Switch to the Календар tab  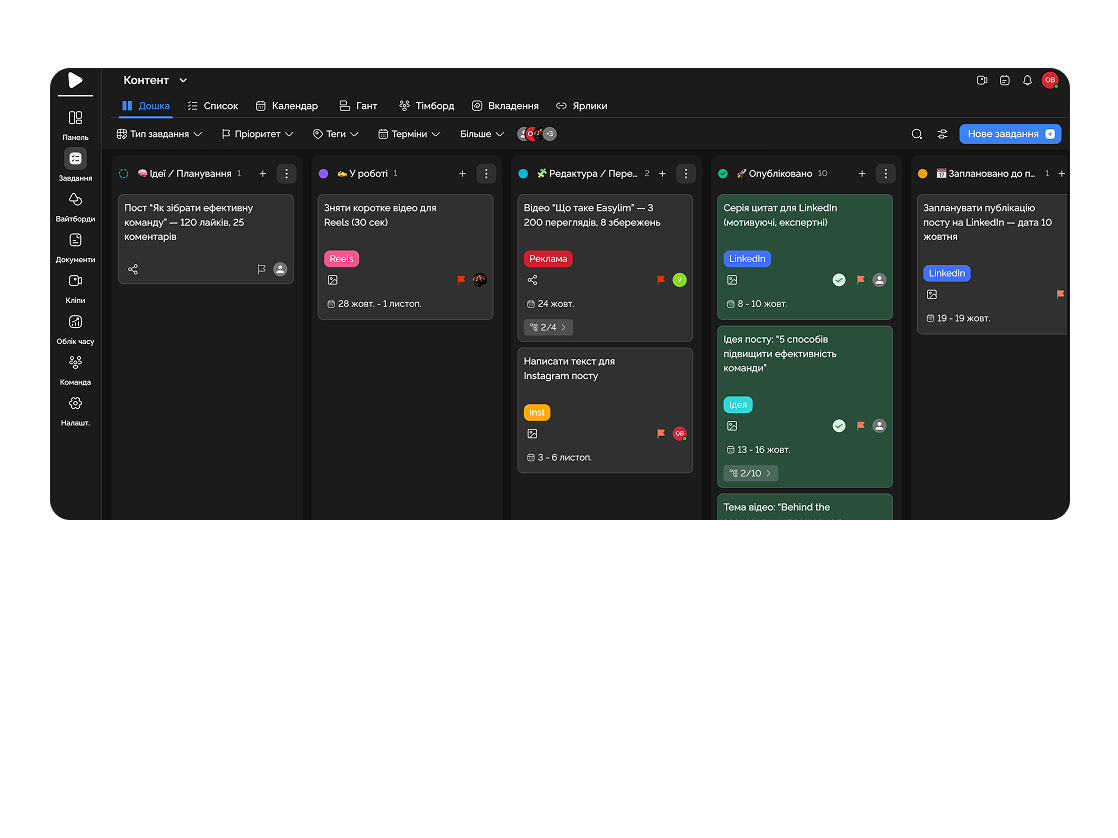pos(286,106)
